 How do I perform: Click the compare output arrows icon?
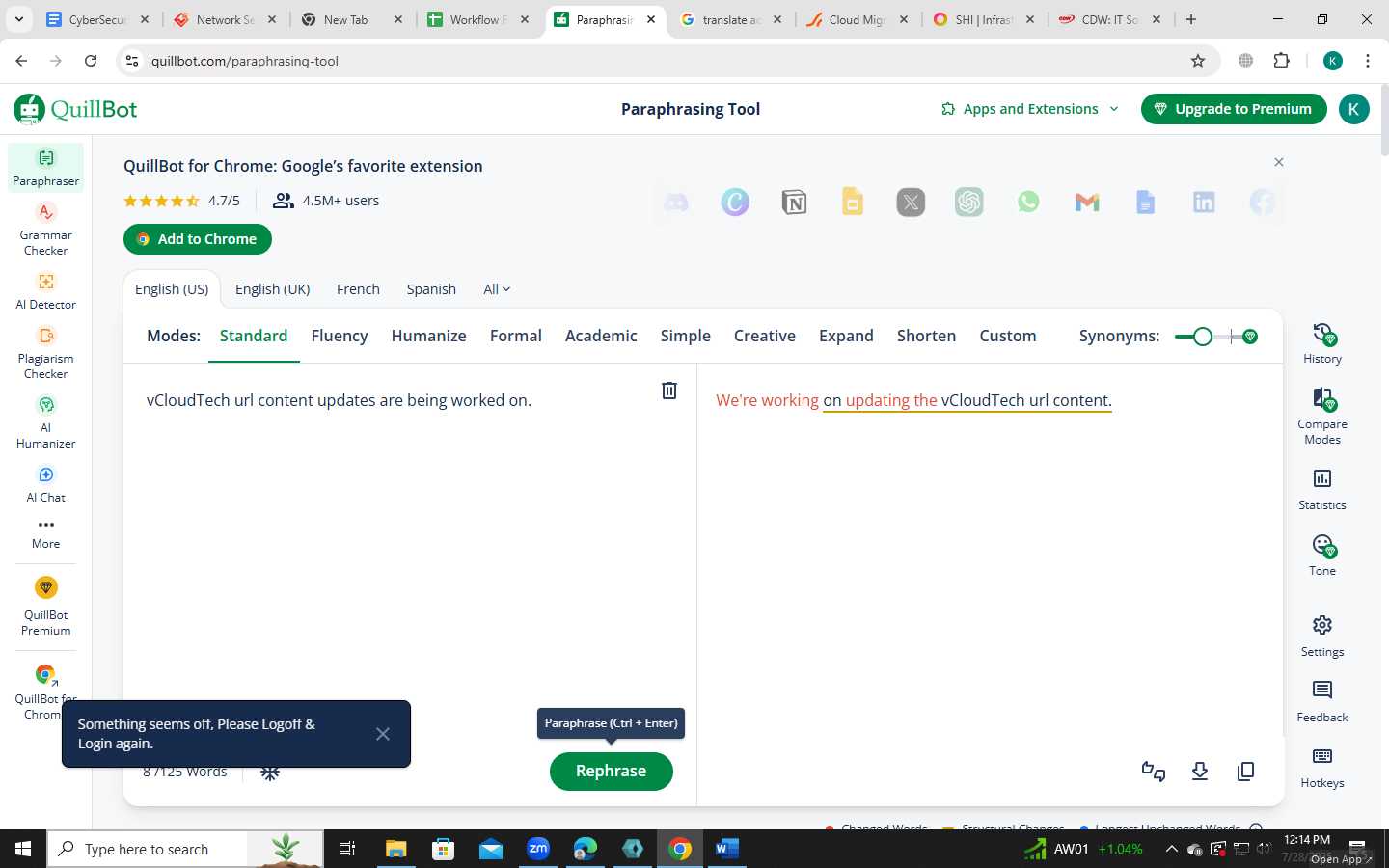coord(1154,772)
